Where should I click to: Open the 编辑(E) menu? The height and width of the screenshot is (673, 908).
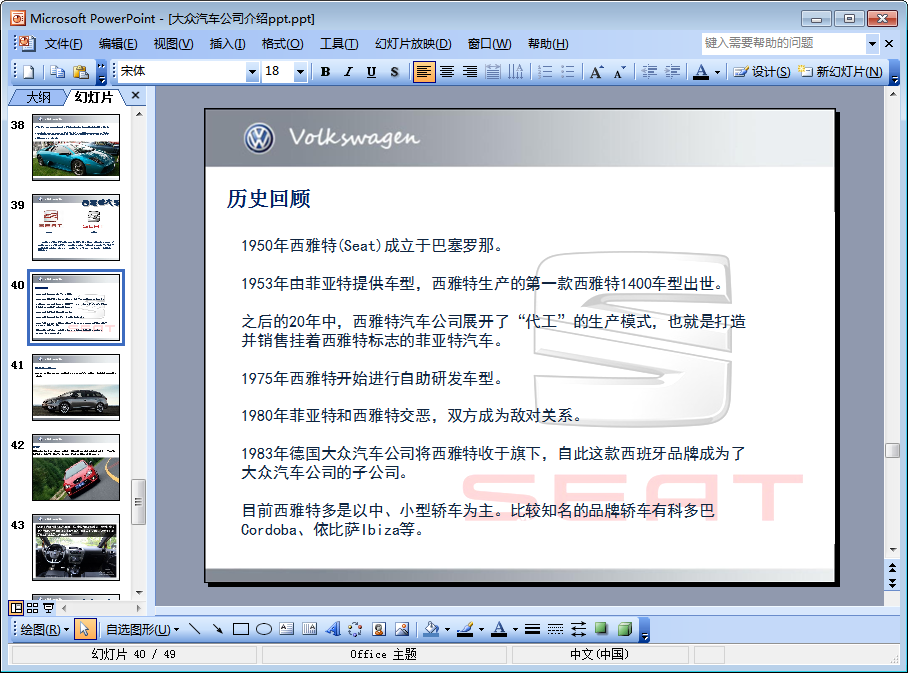pos(118,44)
